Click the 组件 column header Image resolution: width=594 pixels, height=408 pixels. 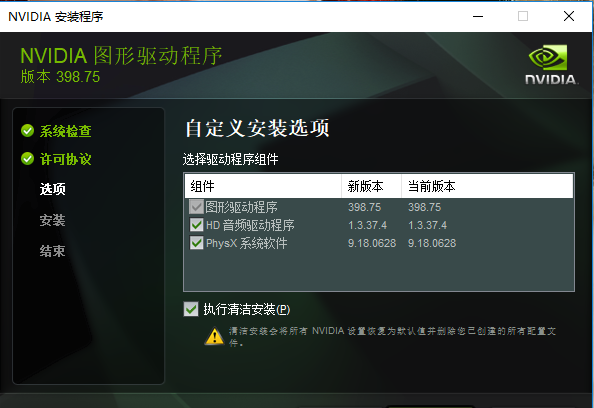263,186
